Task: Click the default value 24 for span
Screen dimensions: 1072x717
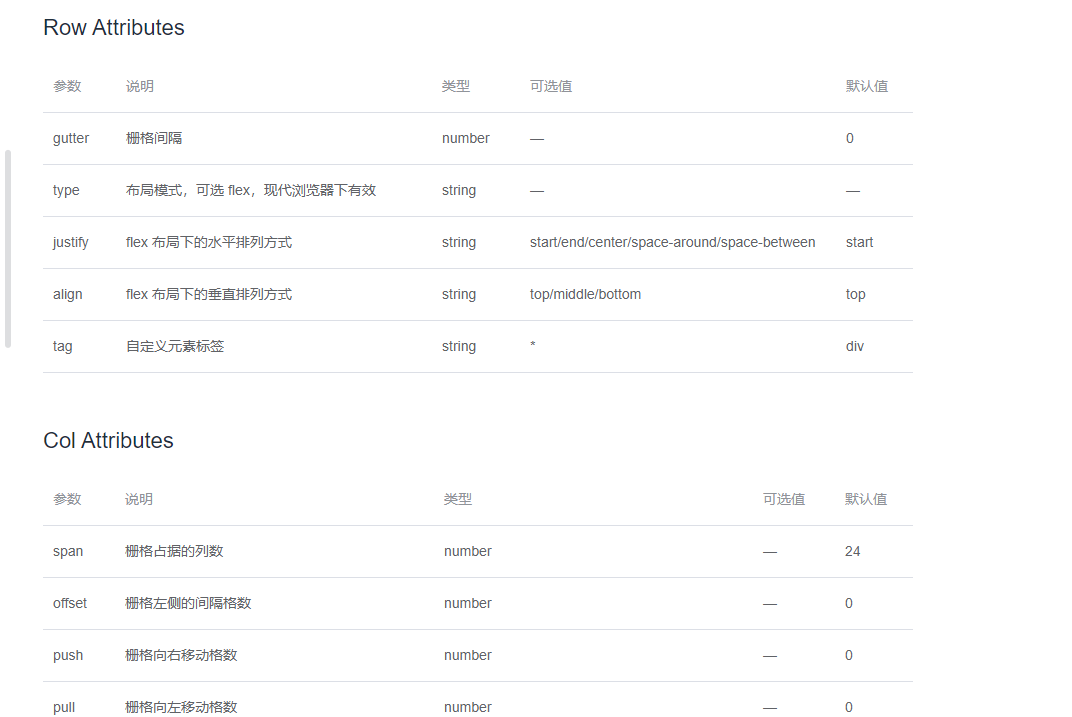Action: click(x=852, y=551)
